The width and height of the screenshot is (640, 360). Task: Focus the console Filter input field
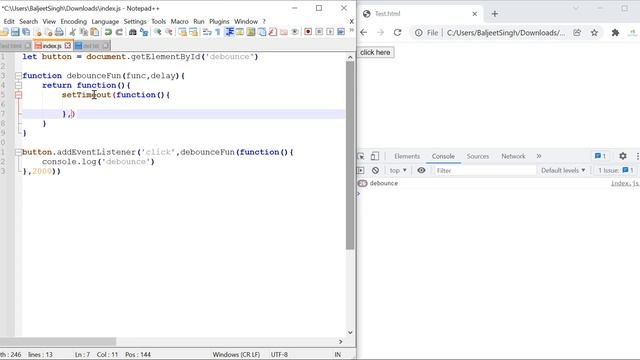485,170
